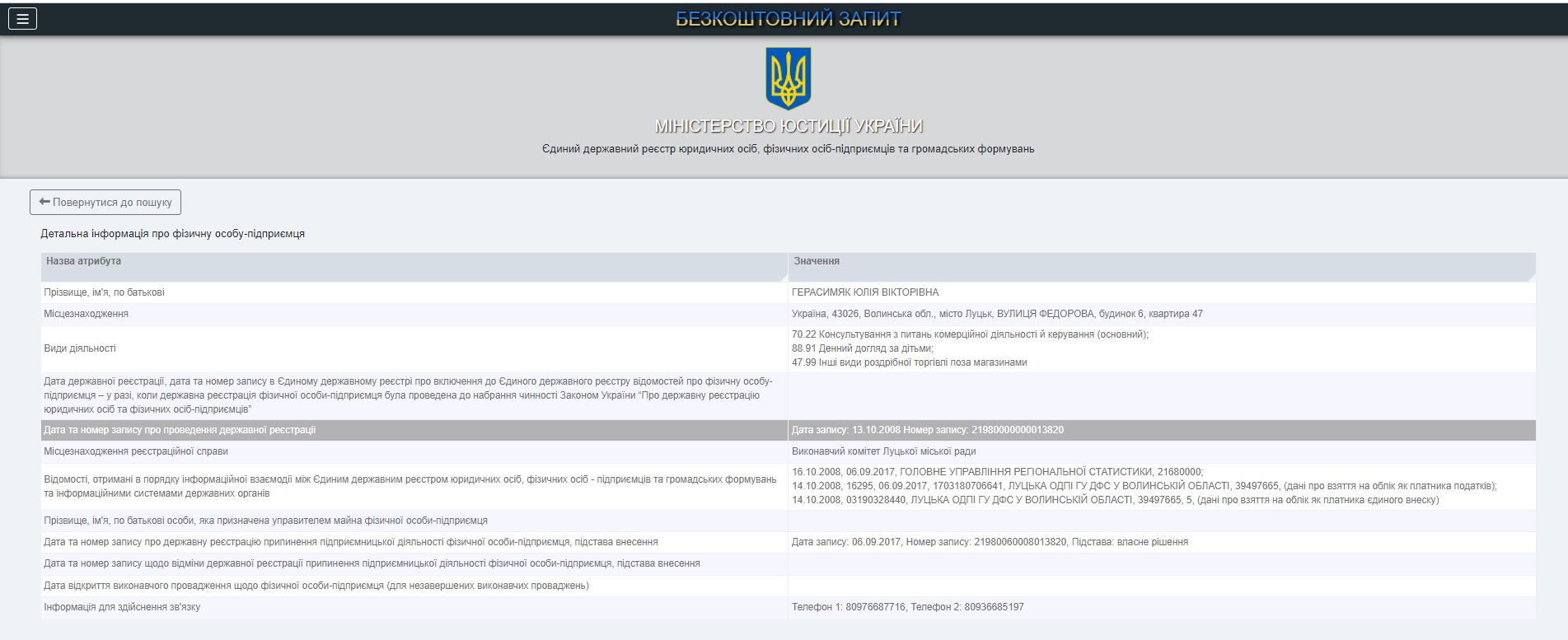Click the 88.91 Денний догляд за дітьми line

click(862, 348)
